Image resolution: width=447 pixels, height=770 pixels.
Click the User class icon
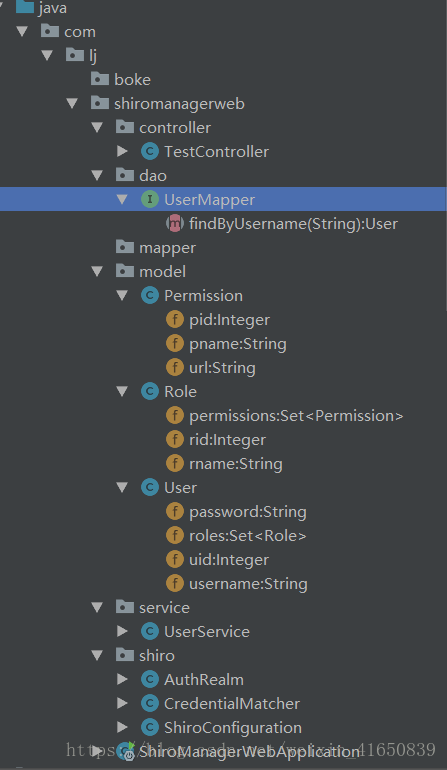[x=150, y=488]
